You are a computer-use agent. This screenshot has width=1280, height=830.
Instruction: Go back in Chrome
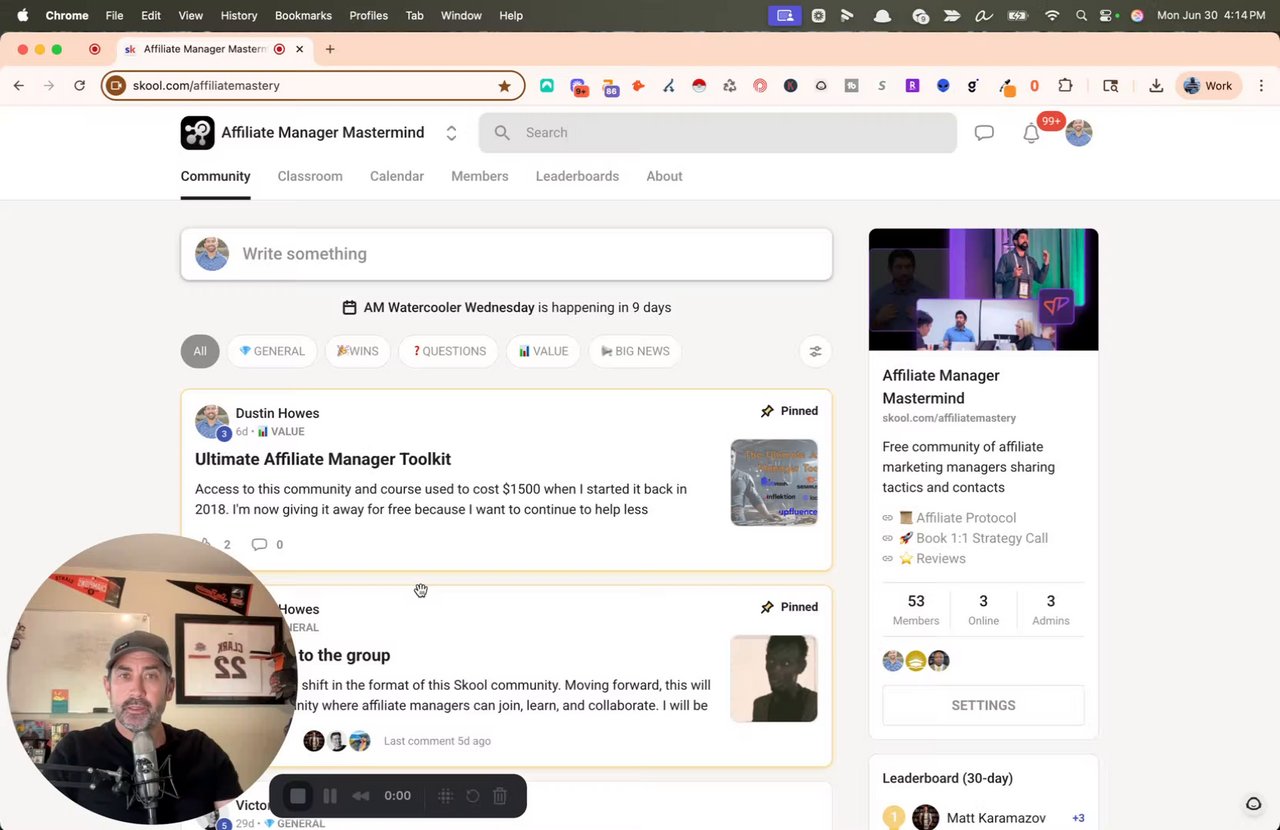pos(18,86)
